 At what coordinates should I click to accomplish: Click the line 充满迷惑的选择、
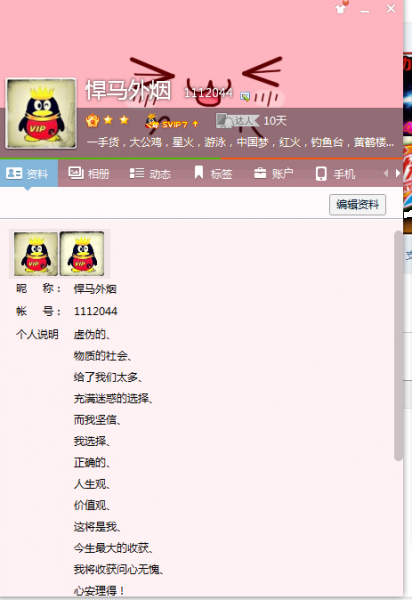(113, 398)
